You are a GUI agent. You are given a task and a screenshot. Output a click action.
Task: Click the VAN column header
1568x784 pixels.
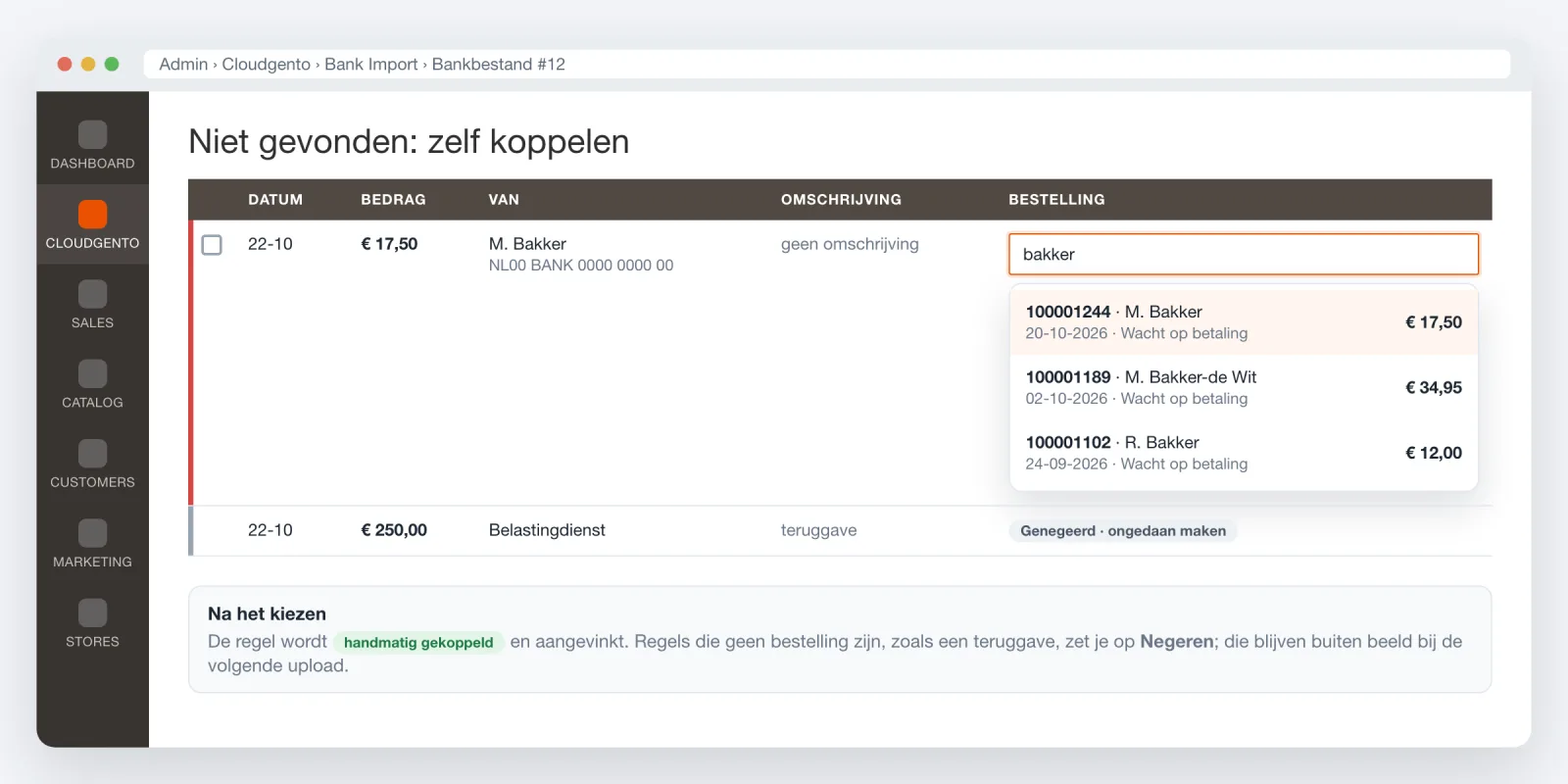pyautogui.click(x=504, y=199)
